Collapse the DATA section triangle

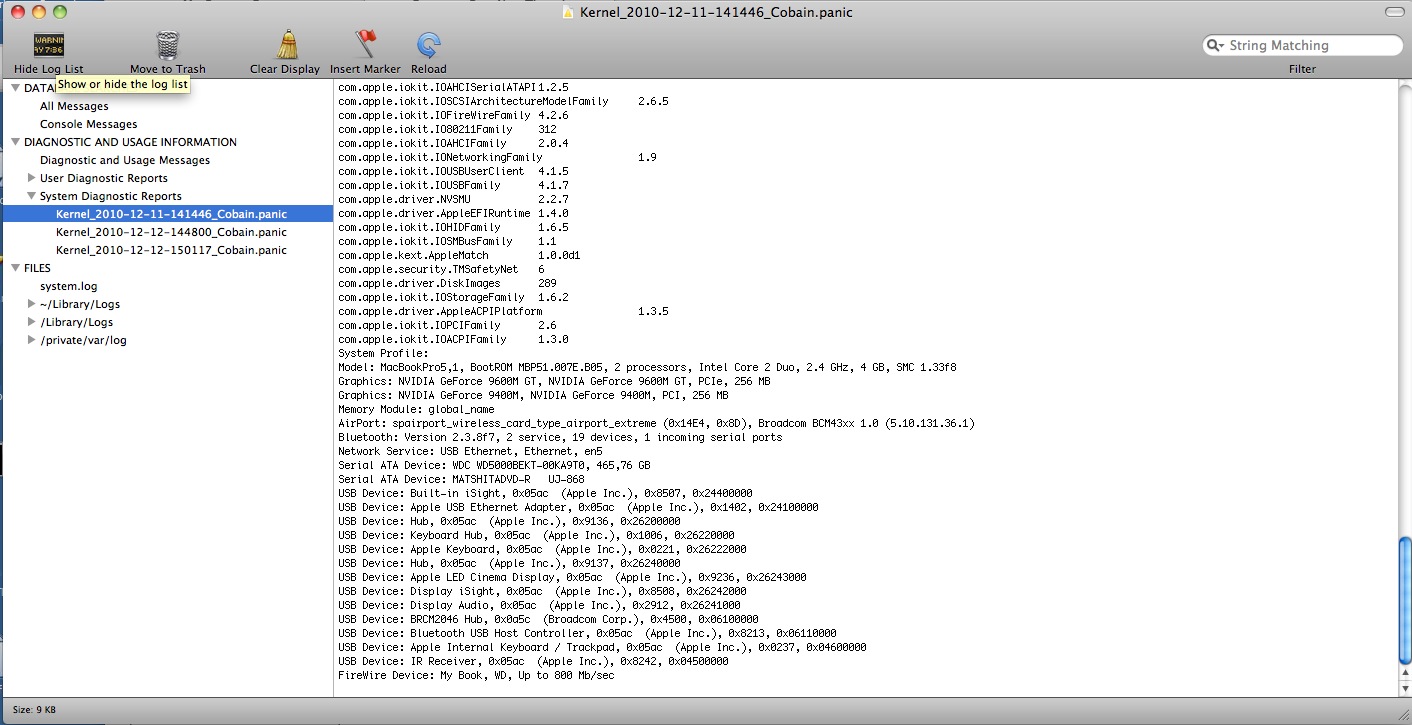(x=15, y=88)
